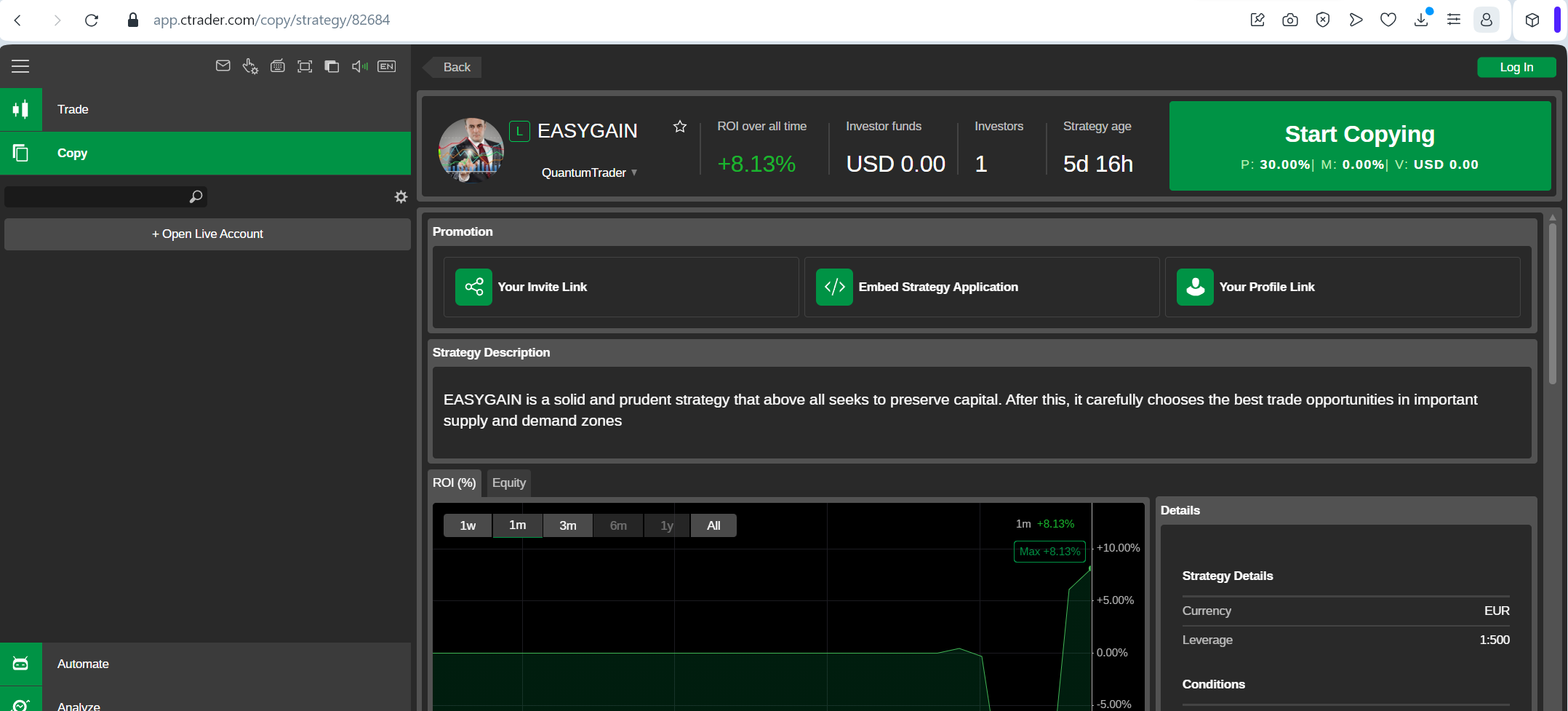Select the 1m chart period
This screenshot has width=1568, height=711.
pyautogui.click(x=518, y=525)
